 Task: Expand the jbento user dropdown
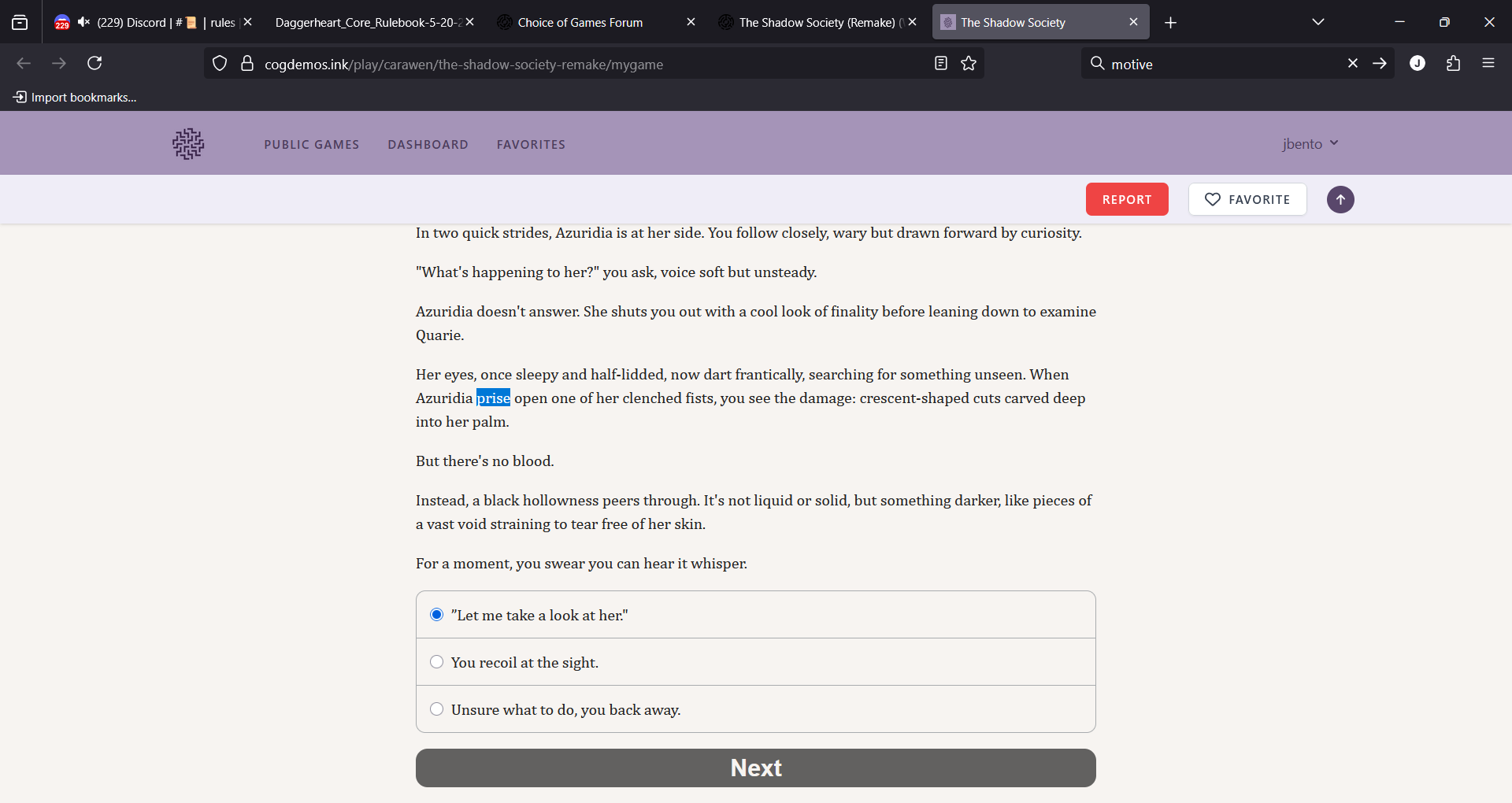point(1310,144)
